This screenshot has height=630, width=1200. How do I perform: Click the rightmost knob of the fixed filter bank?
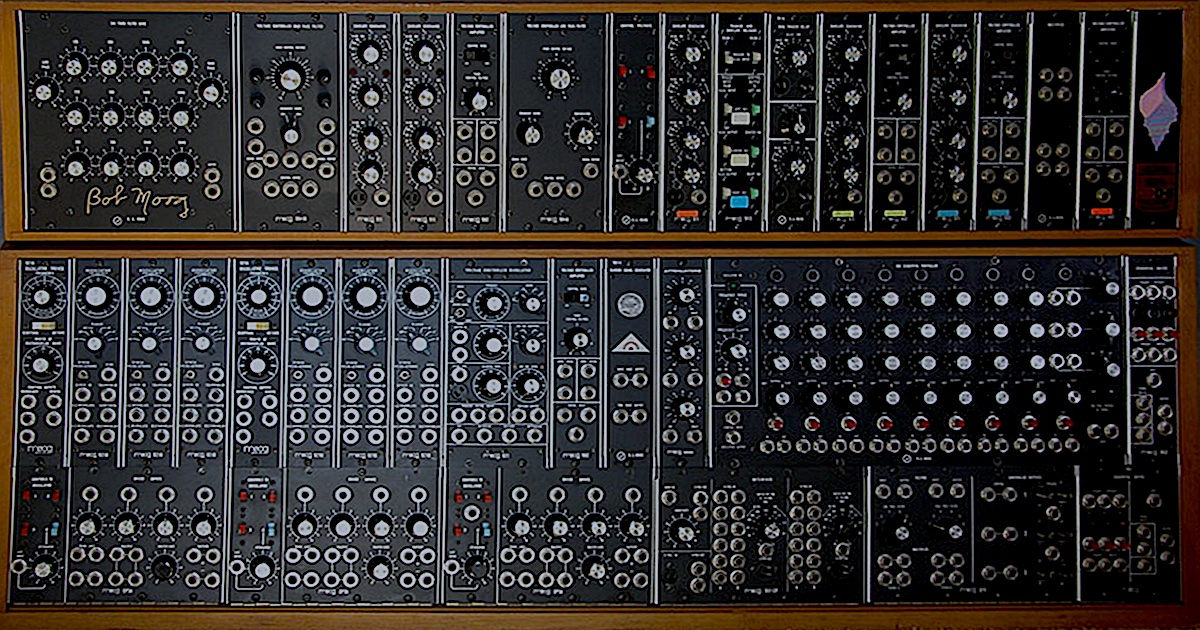(x=211, y=92)
